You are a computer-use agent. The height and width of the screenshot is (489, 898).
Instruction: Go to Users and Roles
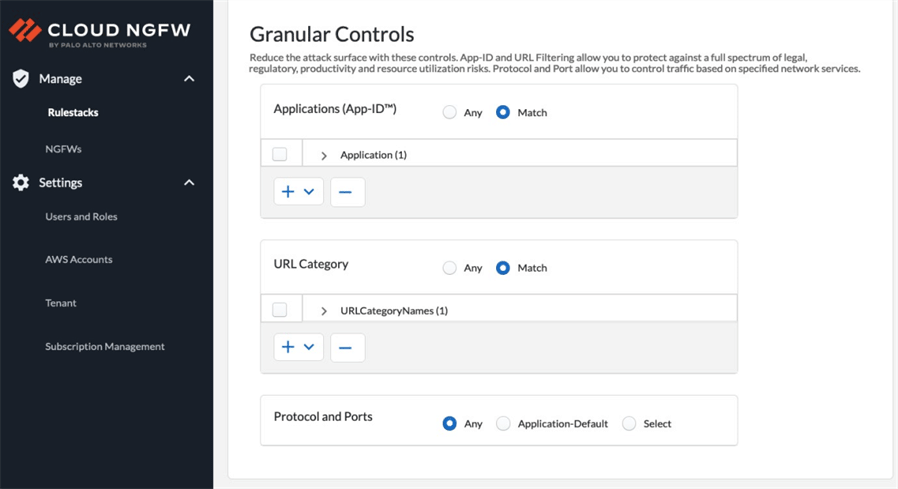point(81,217)
